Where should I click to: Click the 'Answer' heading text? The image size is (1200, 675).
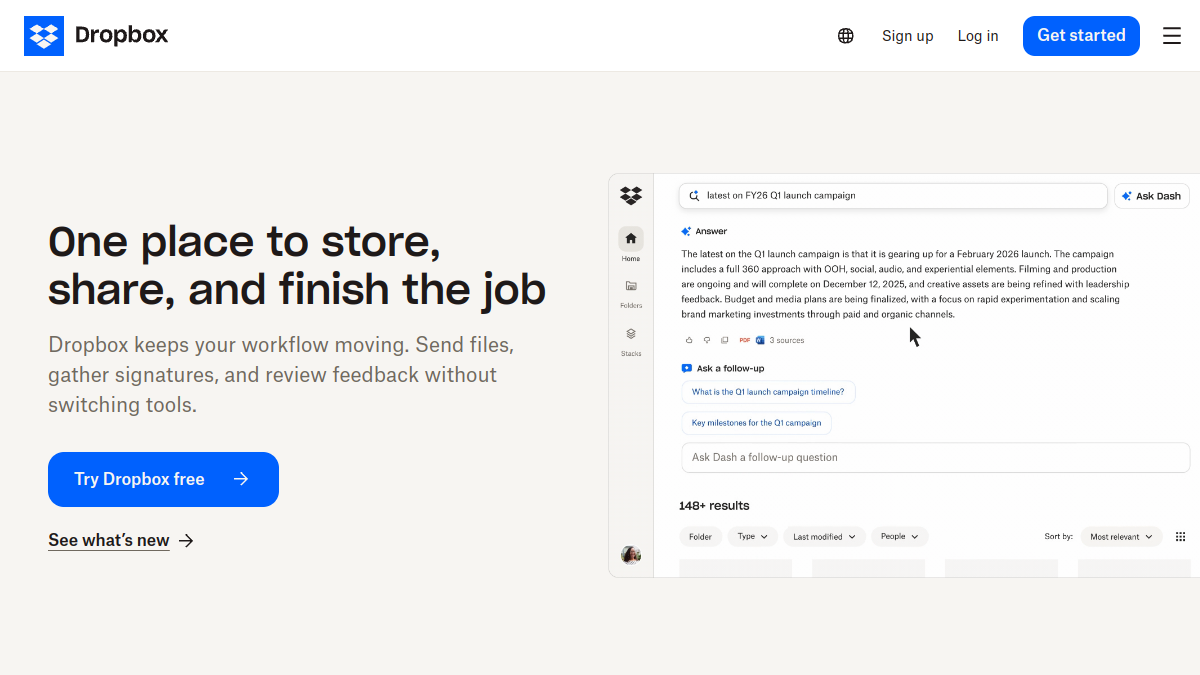pyautogui.click(x=712, y=231)
